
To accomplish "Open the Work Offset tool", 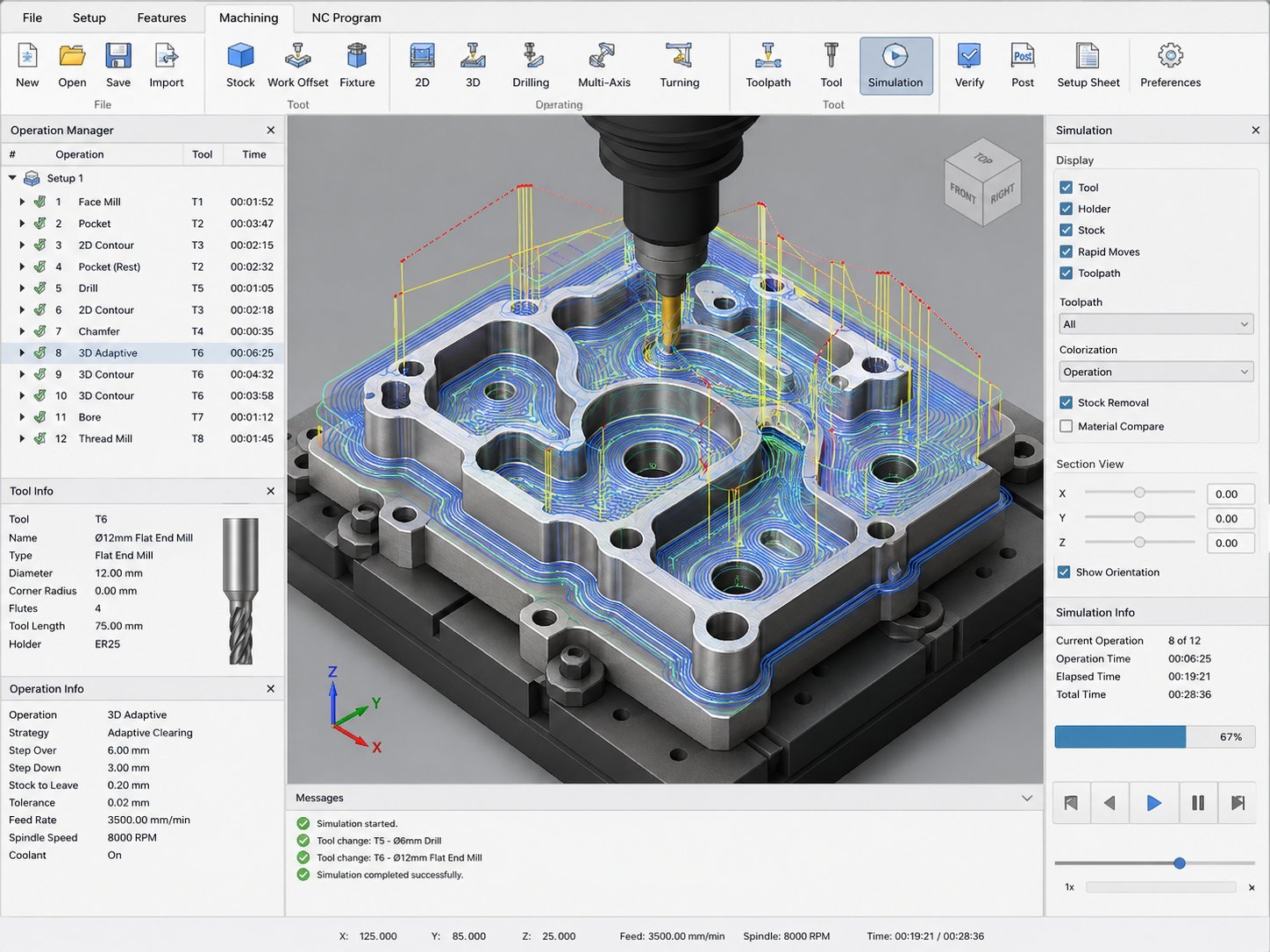I will point(298,57).
